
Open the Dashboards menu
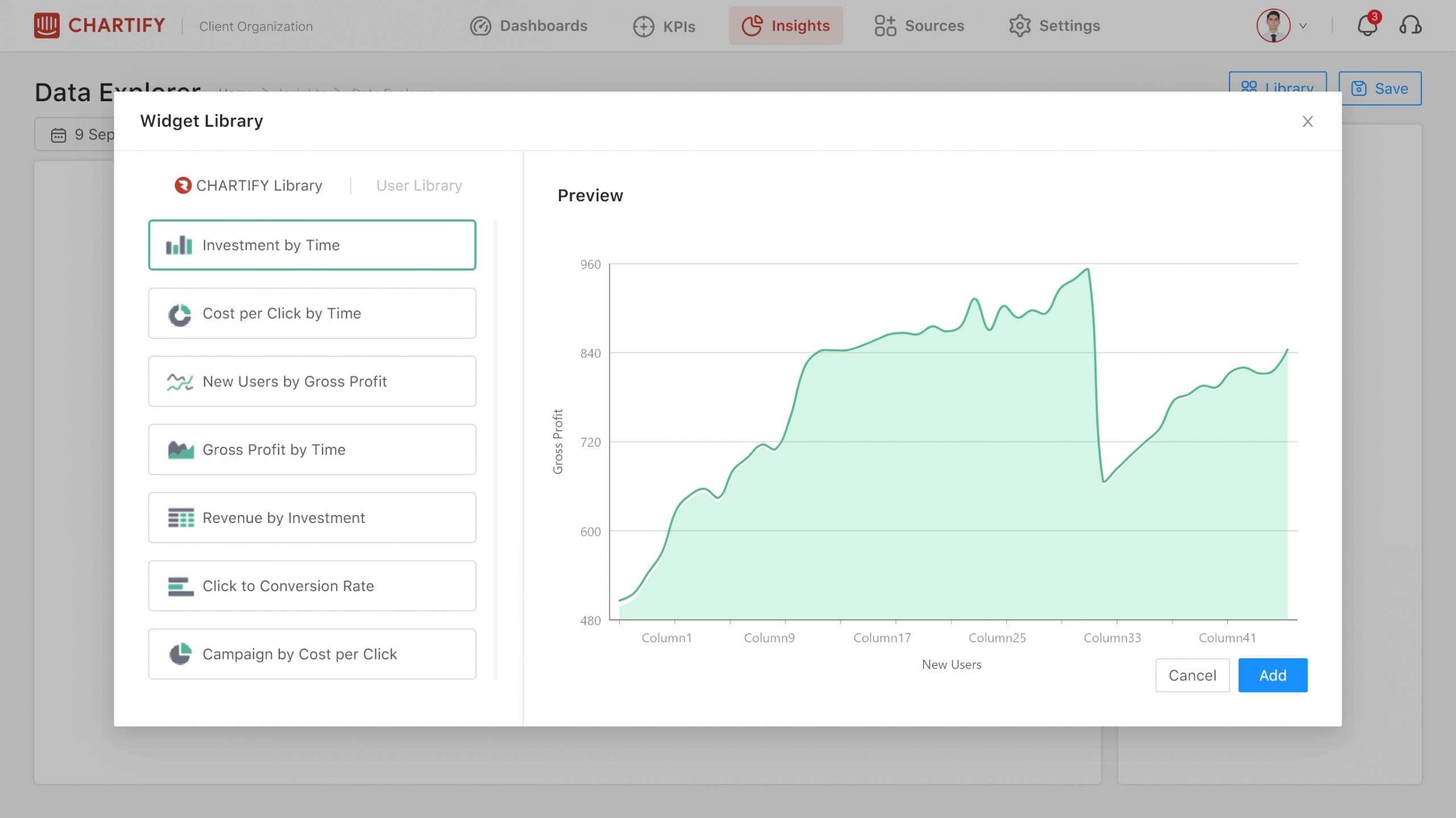pos(528,26)
